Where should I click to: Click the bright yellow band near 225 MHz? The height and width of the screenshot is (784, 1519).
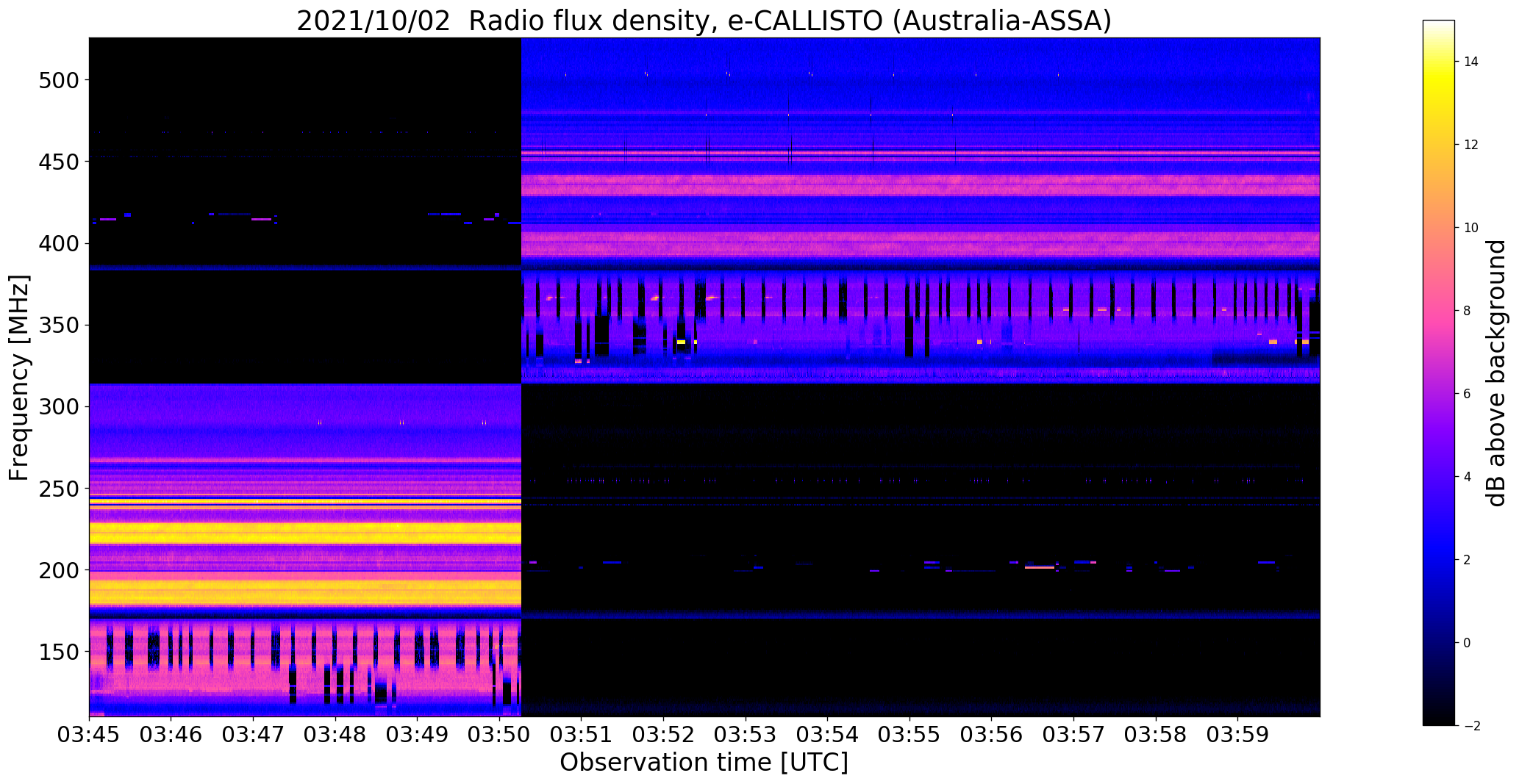coord(305,533)
